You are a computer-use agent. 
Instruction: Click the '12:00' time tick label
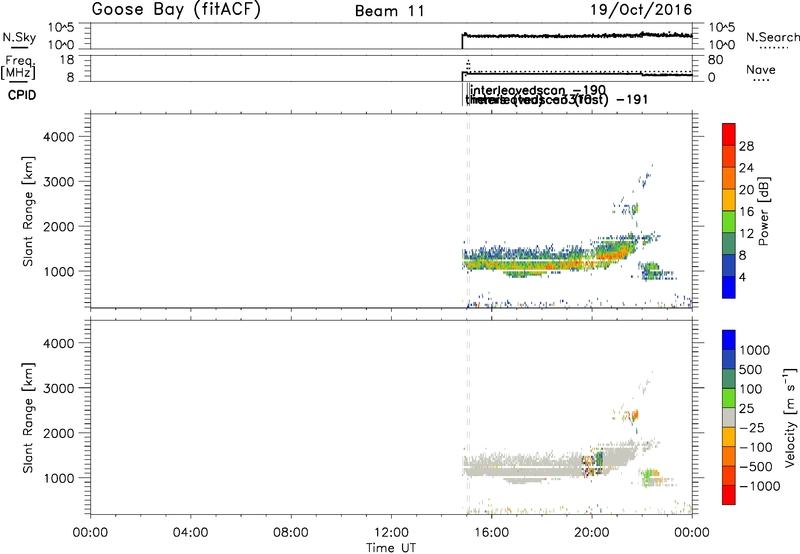pyautogui.click(x=391, y=533)
